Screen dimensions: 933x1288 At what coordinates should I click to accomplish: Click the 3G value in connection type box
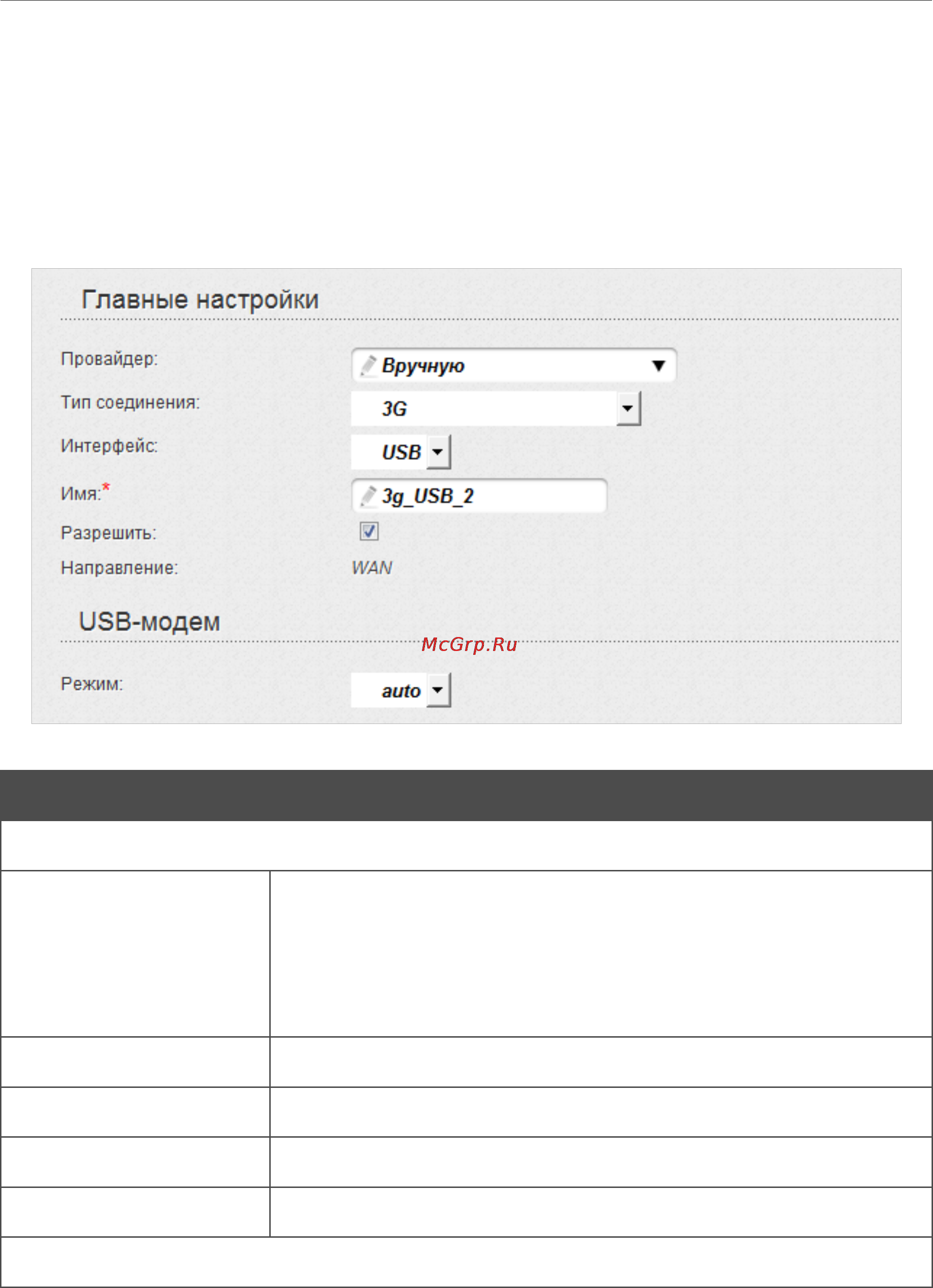[394, 409]
